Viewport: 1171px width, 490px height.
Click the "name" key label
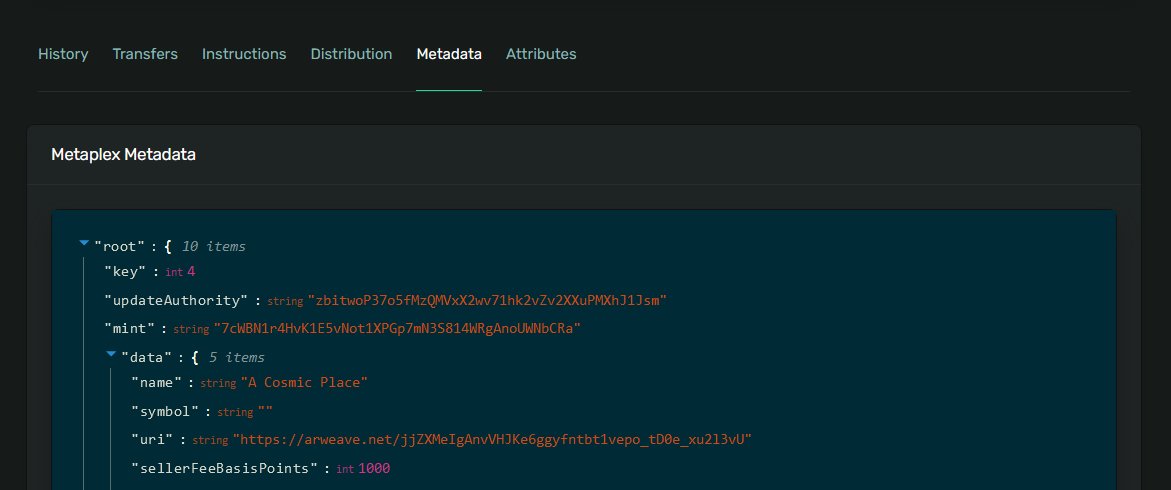pyautogui.click(x=157, y=382)
